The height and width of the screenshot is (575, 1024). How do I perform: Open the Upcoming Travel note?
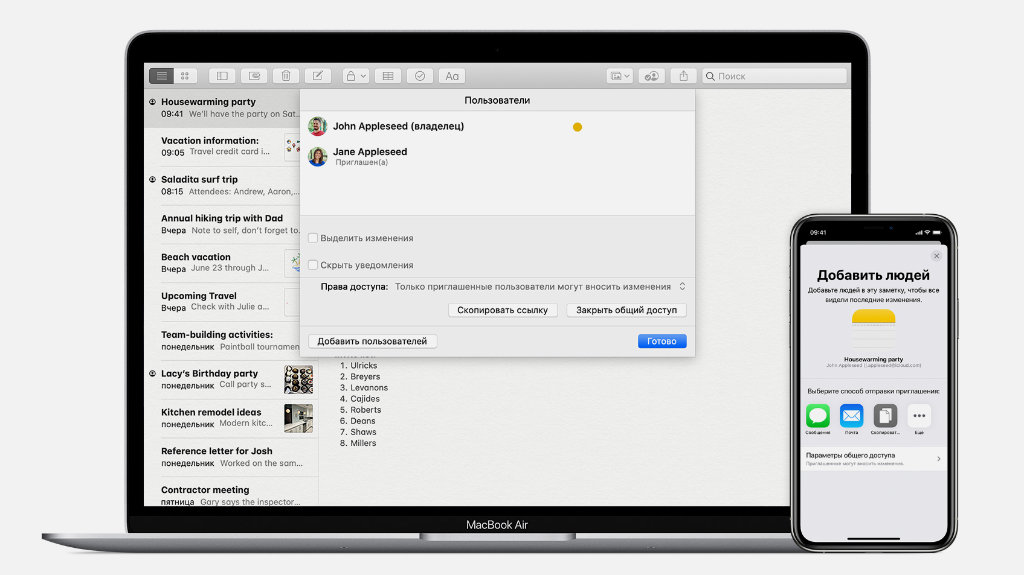click(x=223, y=301)
